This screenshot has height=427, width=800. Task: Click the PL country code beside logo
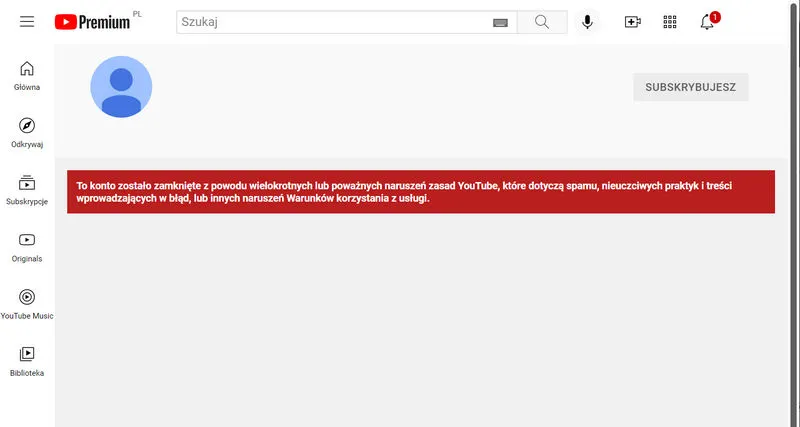click(137, 13)
